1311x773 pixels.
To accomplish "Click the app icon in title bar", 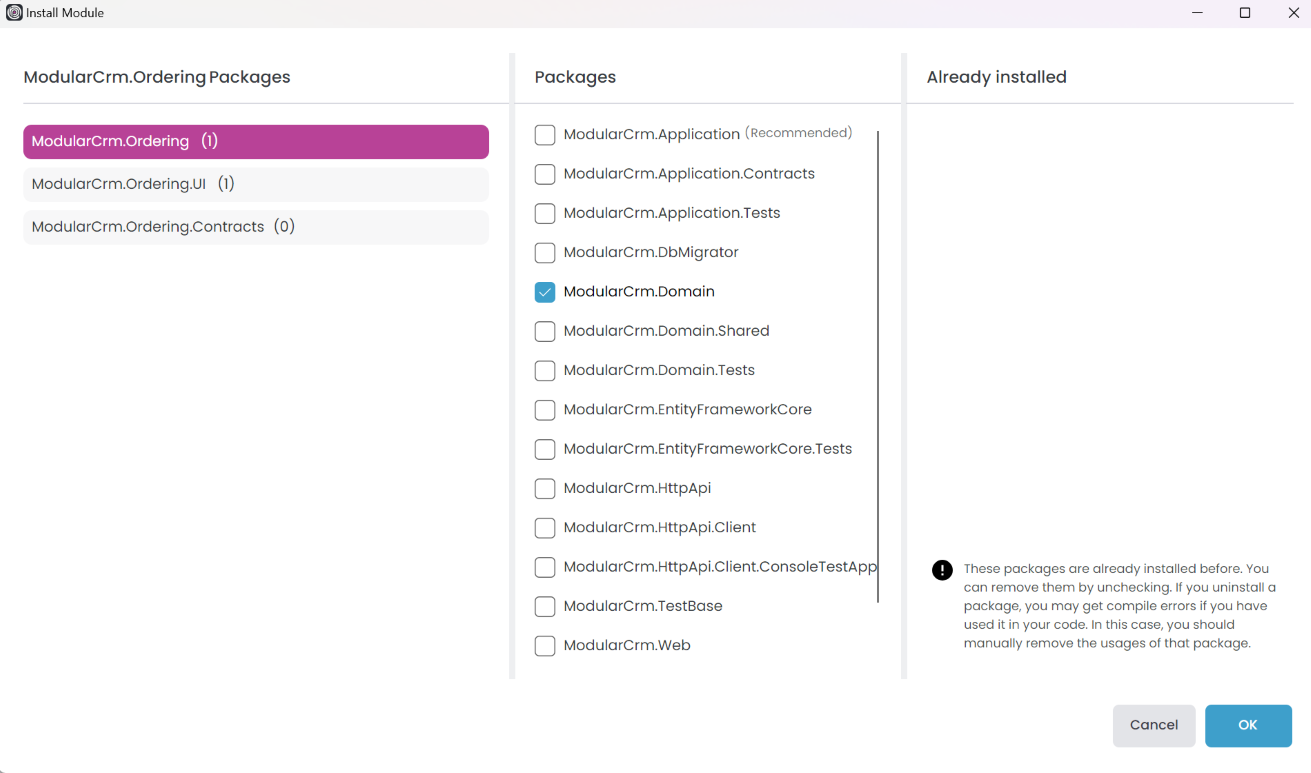I will pos(14,13).
